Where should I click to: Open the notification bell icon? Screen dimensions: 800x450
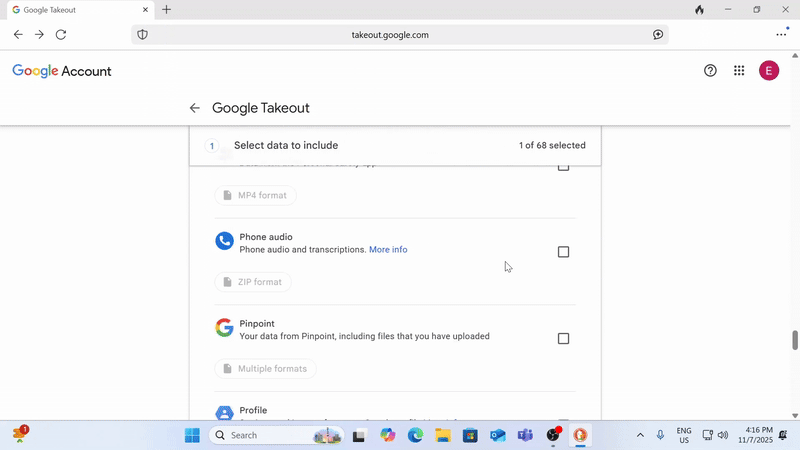783,435
